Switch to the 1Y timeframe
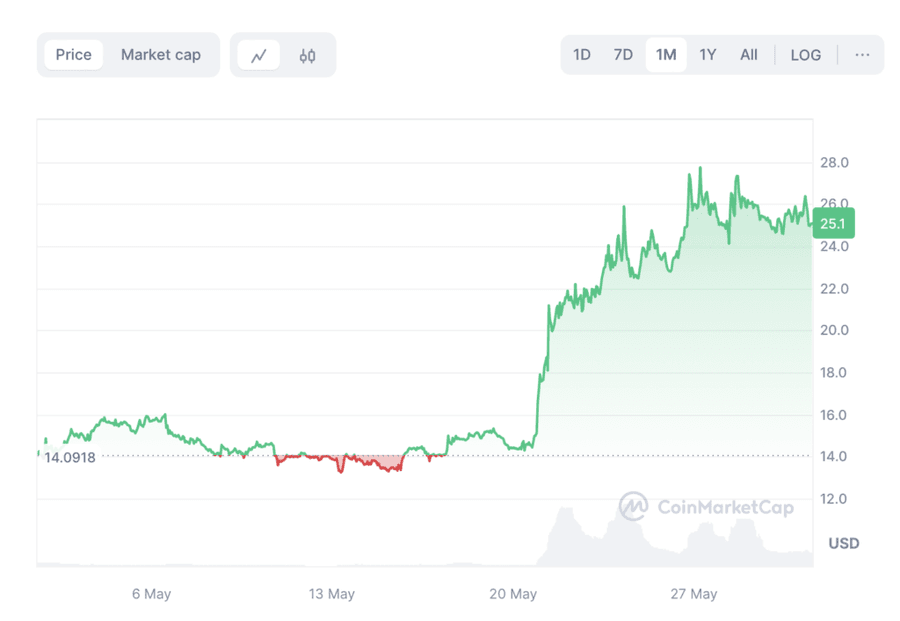This screenshot has height=621, width=900. [x=707, y=55]
